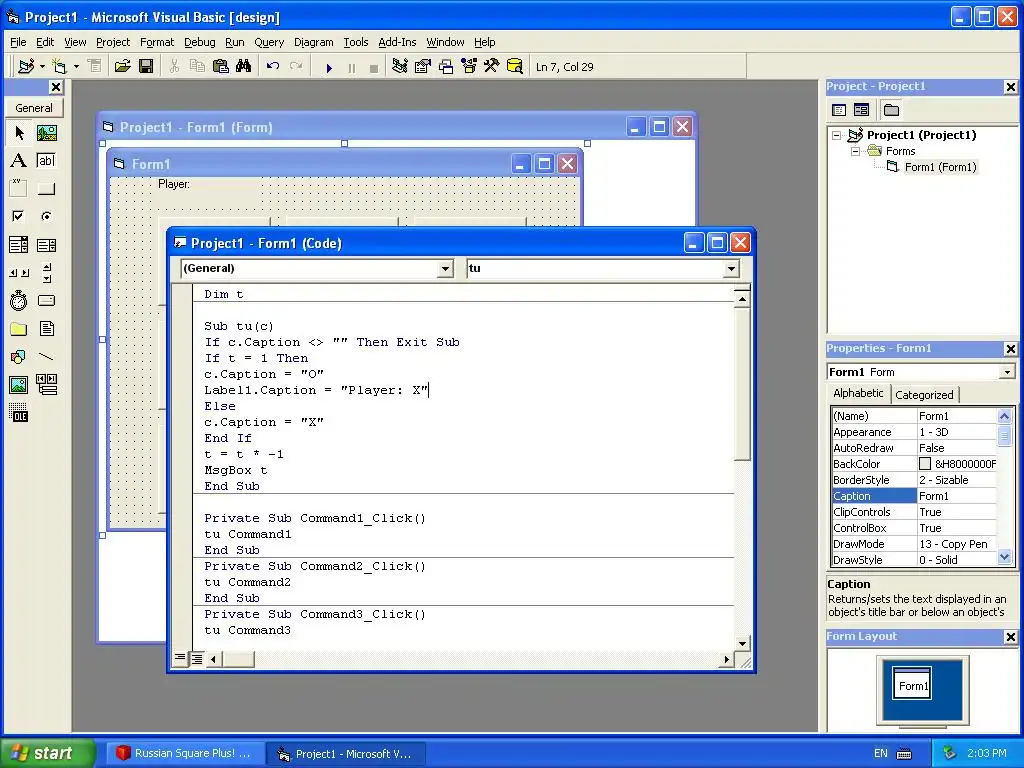Select the HScrollBar control in the toolbox
The width and height of the screenshot is (1024, 768).
(19, 273)
